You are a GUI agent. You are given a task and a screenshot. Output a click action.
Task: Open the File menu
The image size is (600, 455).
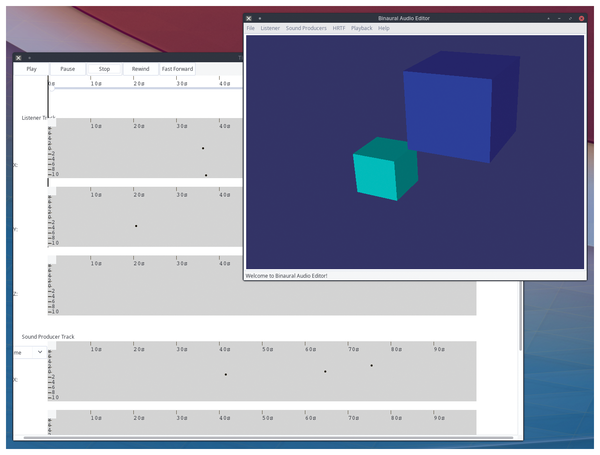click(251, 28)
